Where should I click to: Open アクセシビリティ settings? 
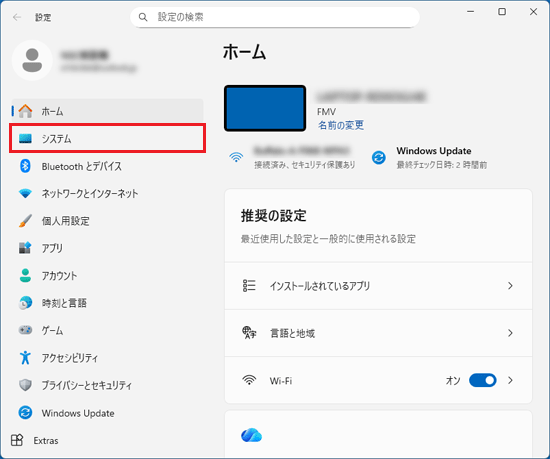click(x=107, y=357)
